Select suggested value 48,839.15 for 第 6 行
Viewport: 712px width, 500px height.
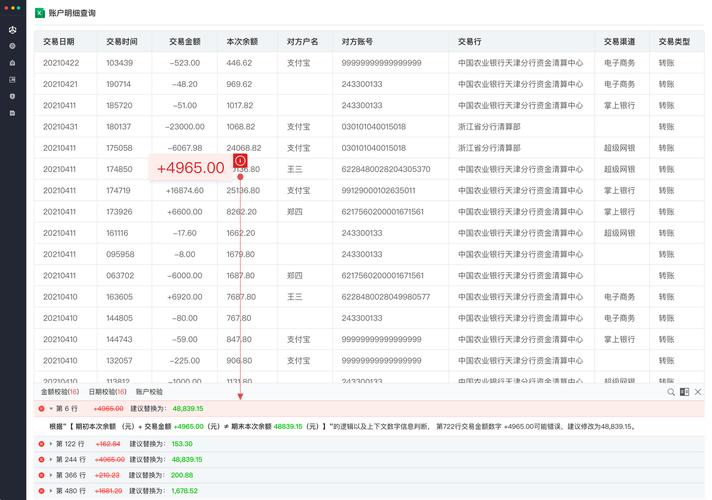coord(188,409)
